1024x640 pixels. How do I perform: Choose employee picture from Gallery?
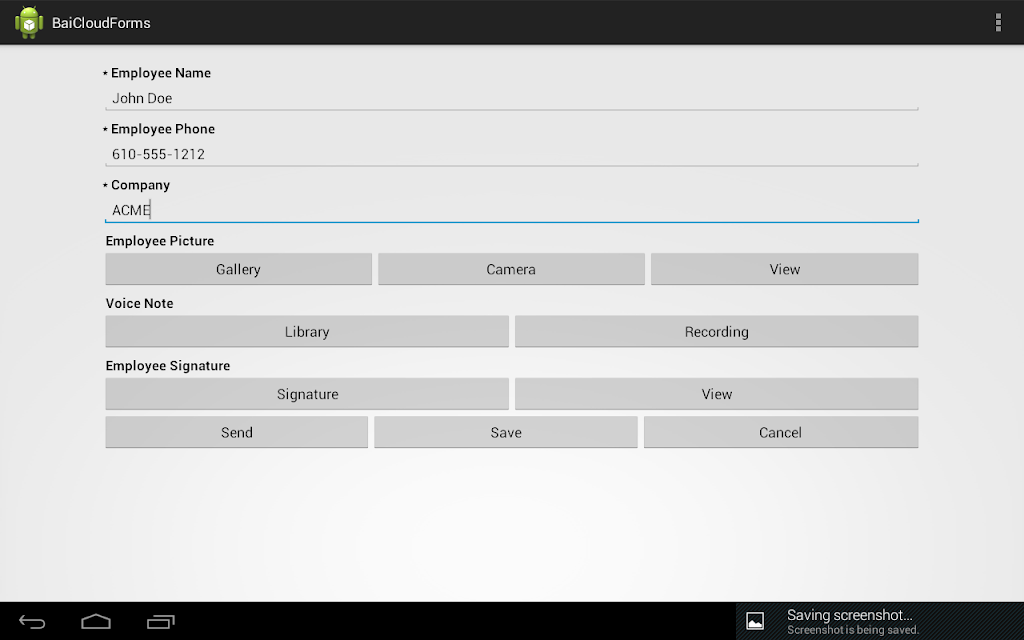tap(238, 269)
